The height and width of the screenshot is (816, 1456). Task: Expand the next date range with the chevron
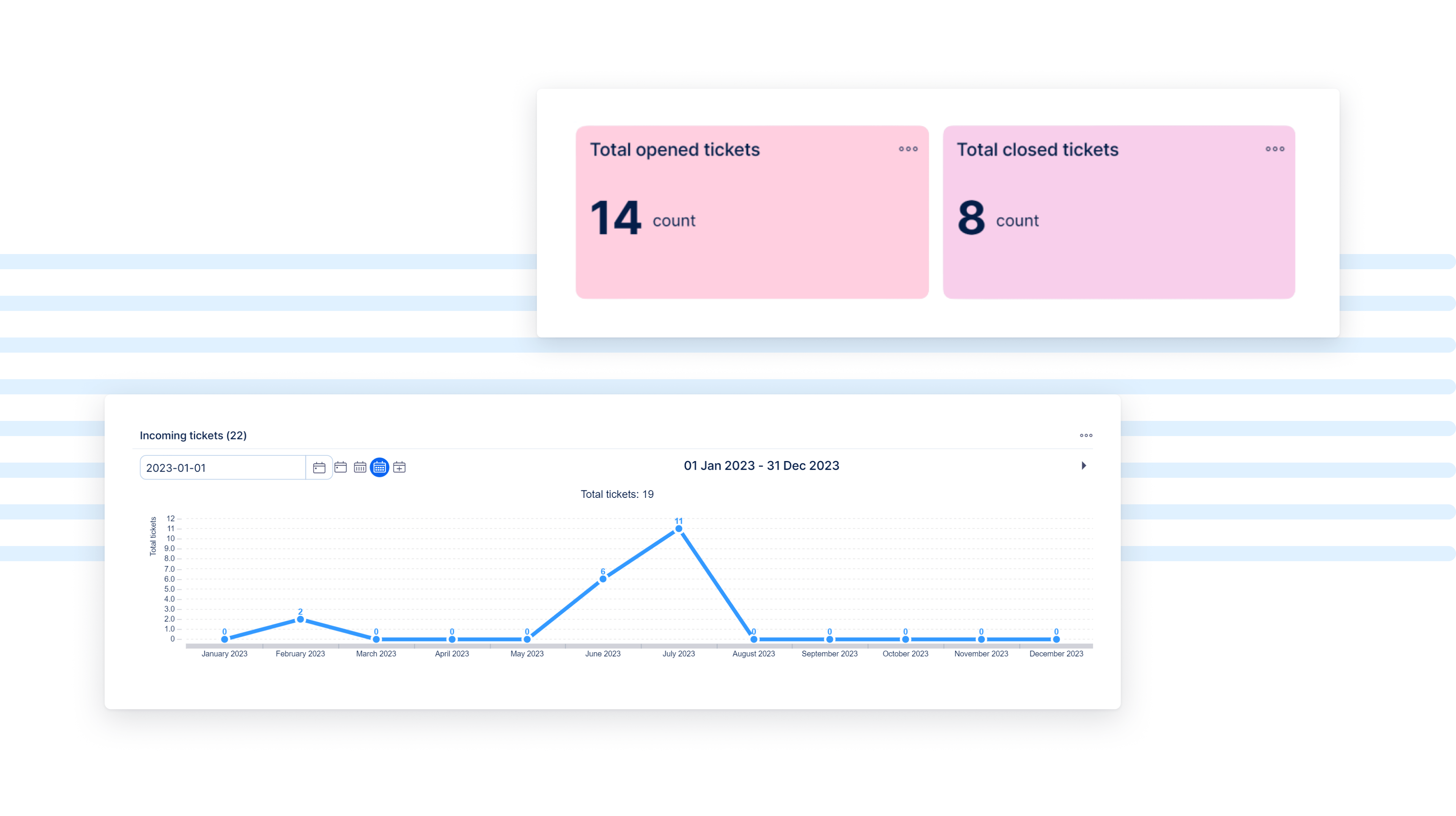tap(1084, 466)
